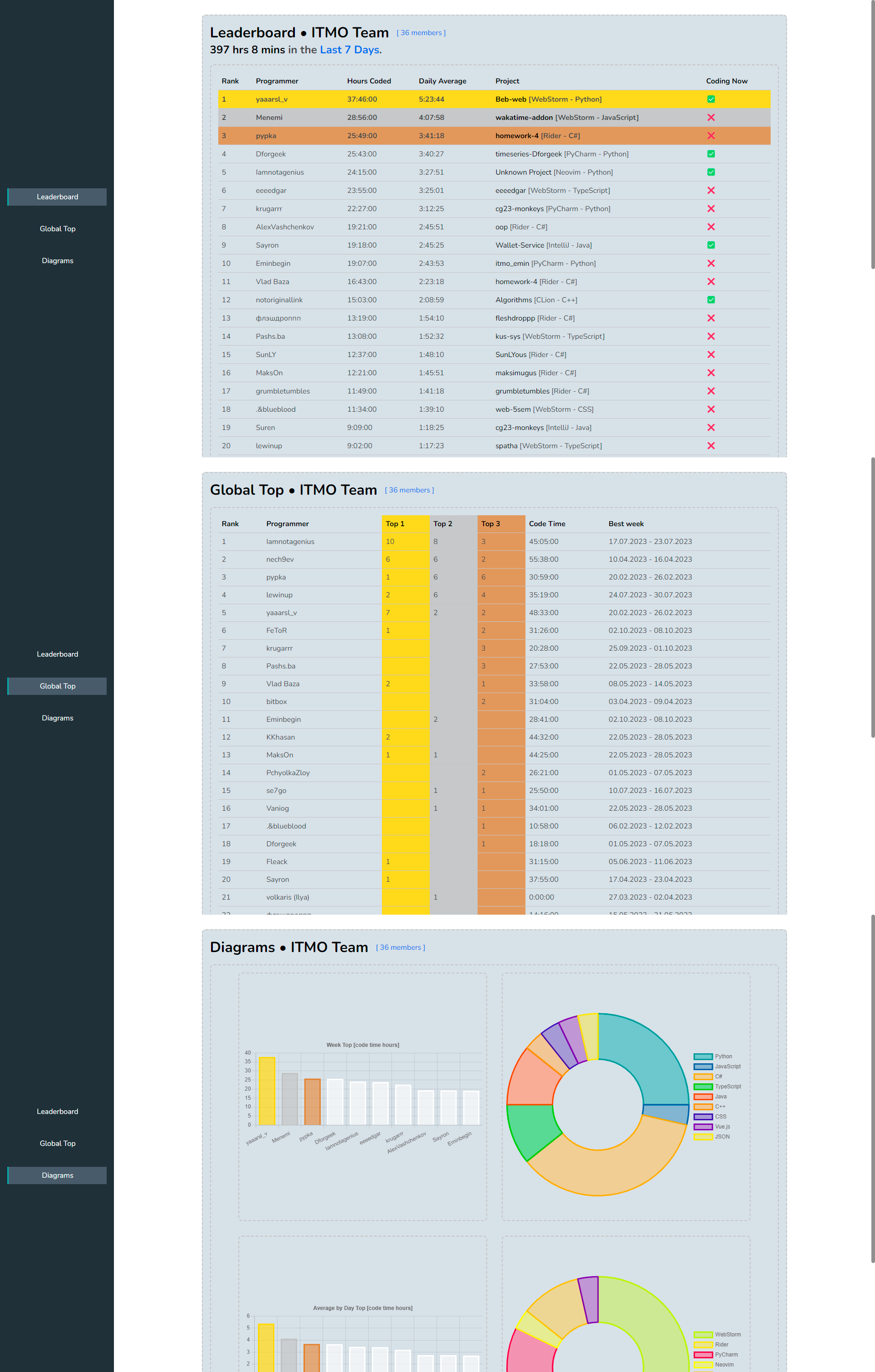The width and height of the screenshot is (875, 1372).
Task: Open the Last 7 Days link
Action: click(350, 50)
